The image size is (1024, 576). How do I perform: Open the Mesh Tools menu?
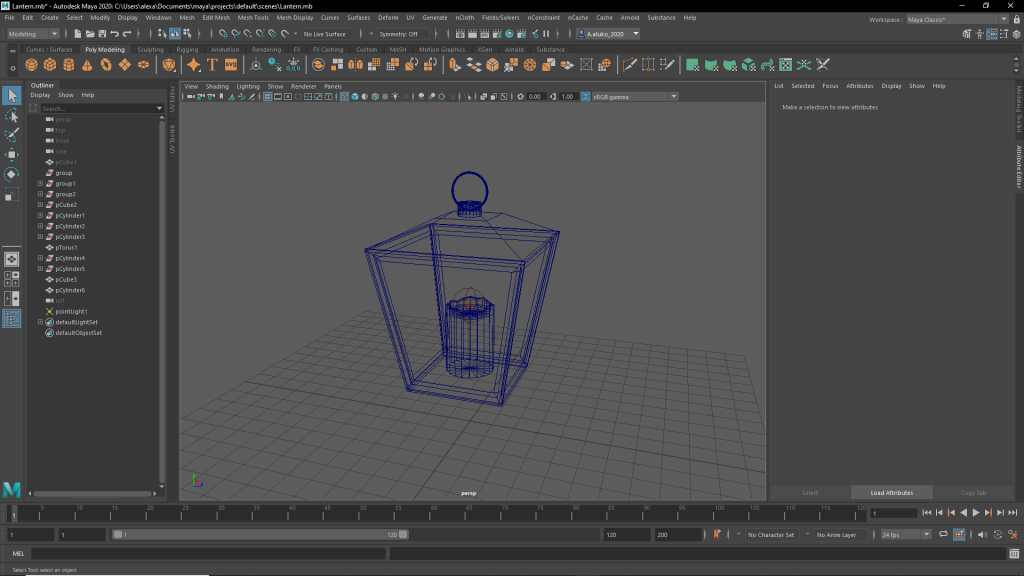tap(253, 18)
